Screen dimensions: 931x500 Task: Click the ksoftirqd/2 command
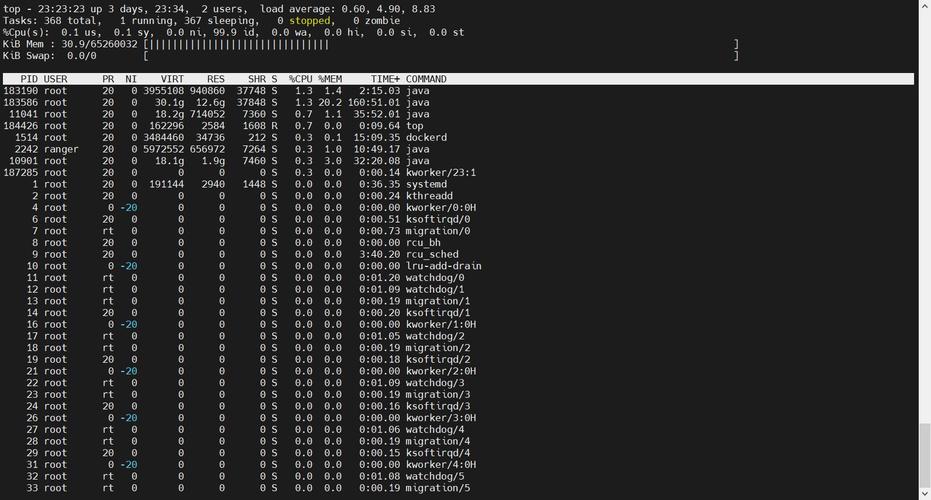point(438,359)
